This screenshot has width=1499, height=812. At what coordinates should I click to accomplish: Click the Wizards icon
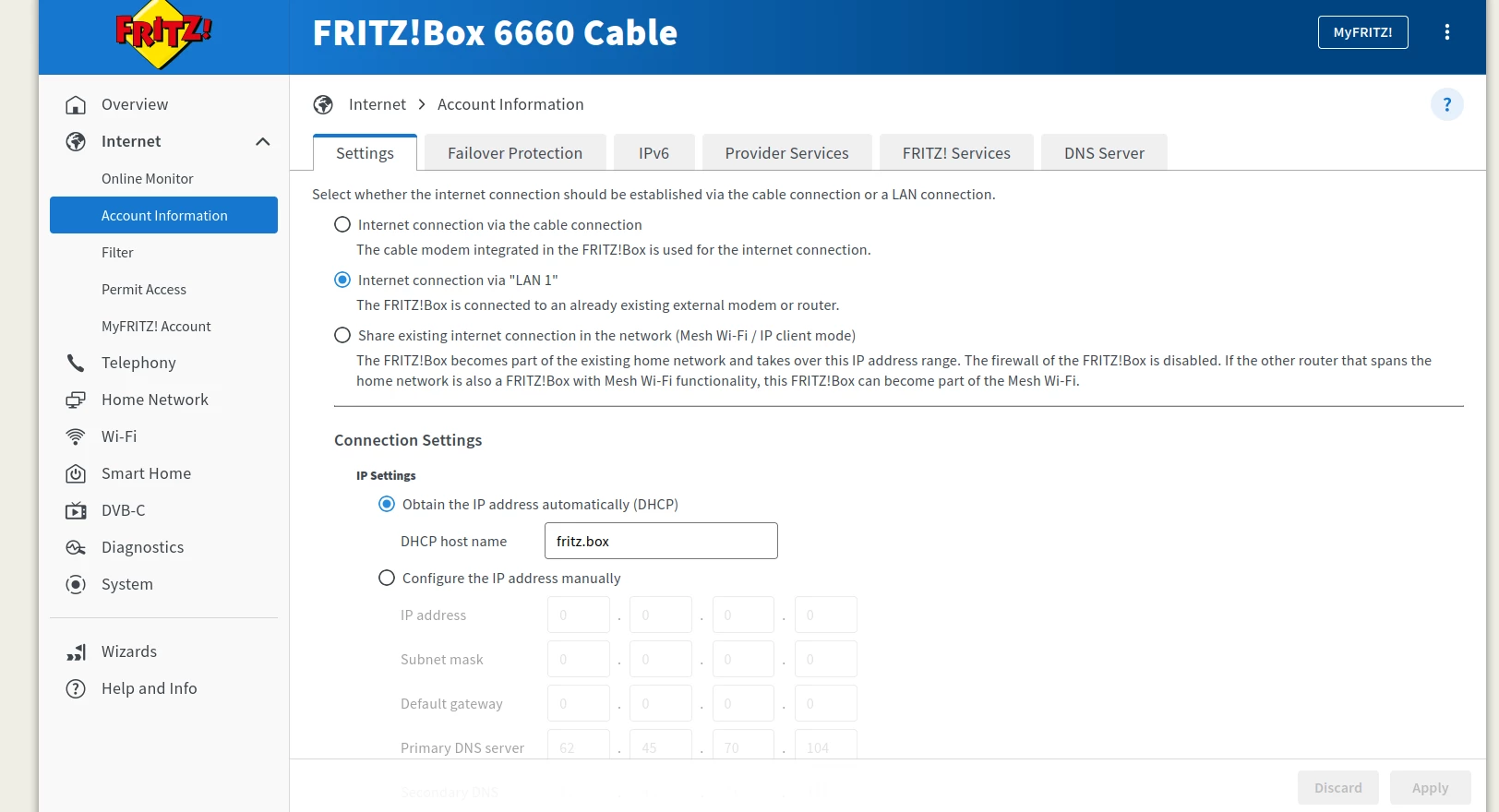[76, 652]
